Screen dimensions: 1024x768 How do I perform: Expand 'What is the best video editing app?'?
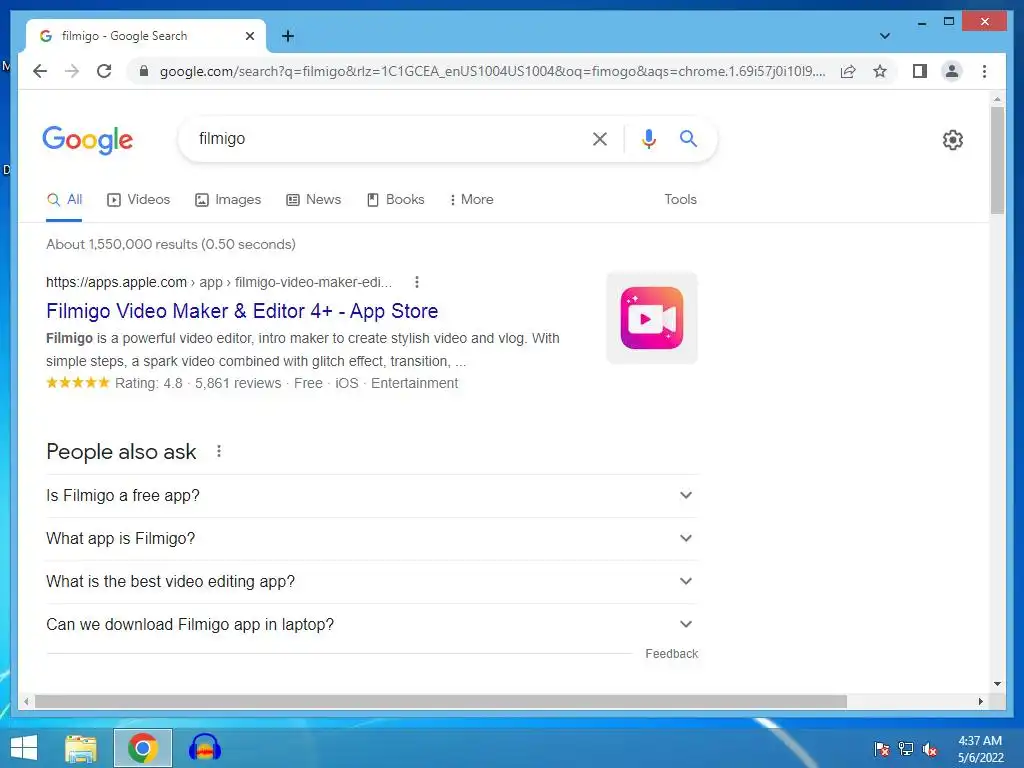click(x=372, y=581)
